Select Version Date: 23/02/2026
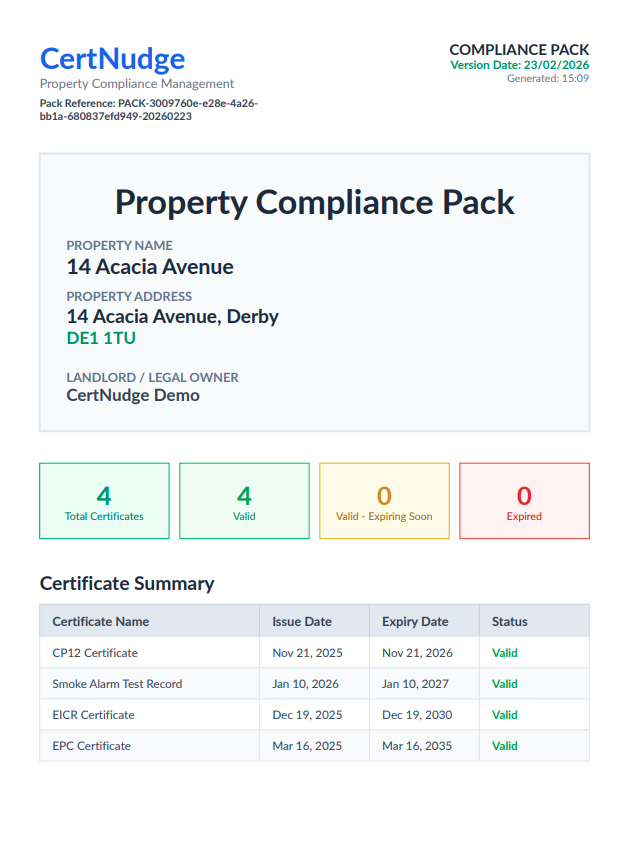This screenshot has width=627, height=845. [x=520, y=65]
